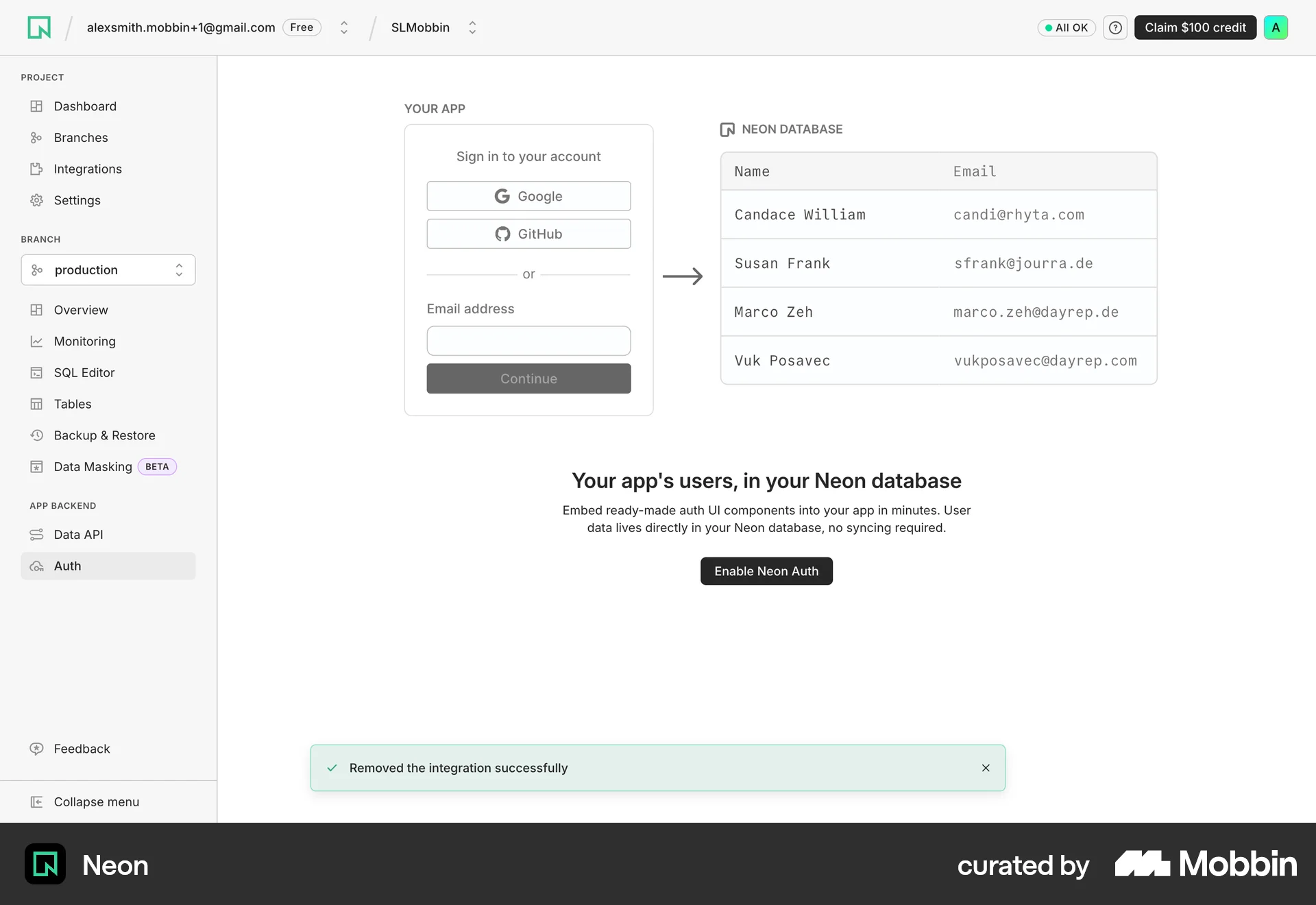1316x905 pixels.
Task: Click Enable Neon Auth button
Action: coord(766,571)
